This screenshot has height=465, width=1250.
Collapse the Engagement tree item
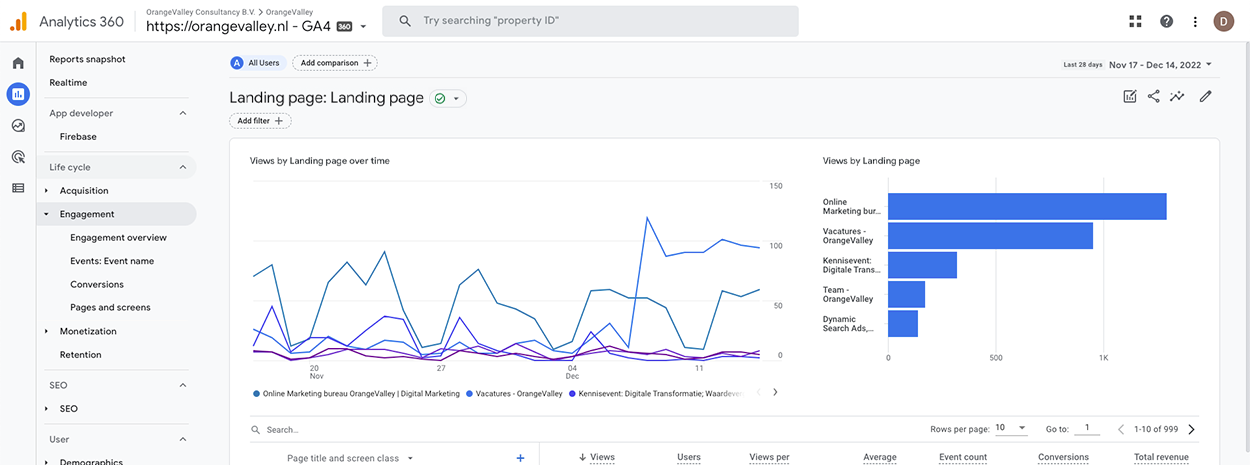pyautogui.click(x=47, y=214)
